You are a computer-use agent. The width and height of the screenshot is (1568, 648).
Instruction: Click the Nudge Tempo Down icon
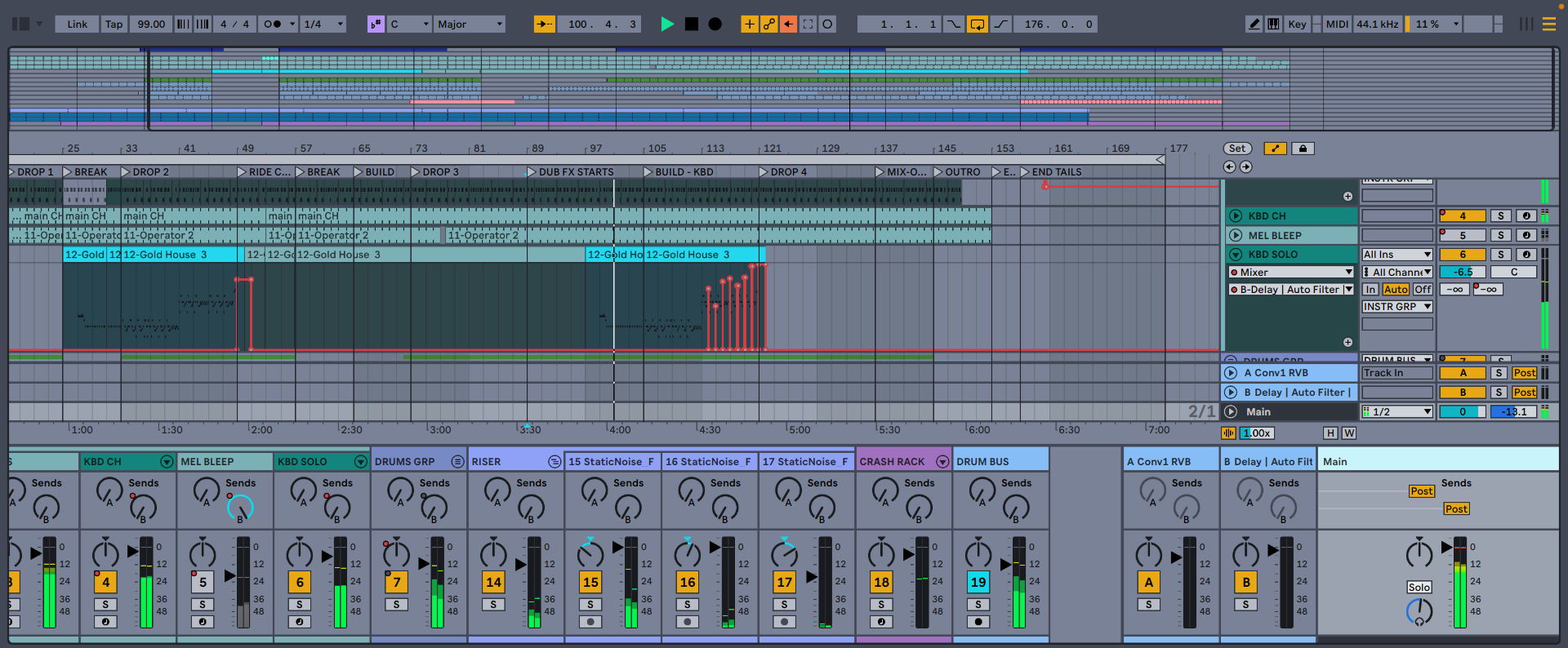click(183, 24)
